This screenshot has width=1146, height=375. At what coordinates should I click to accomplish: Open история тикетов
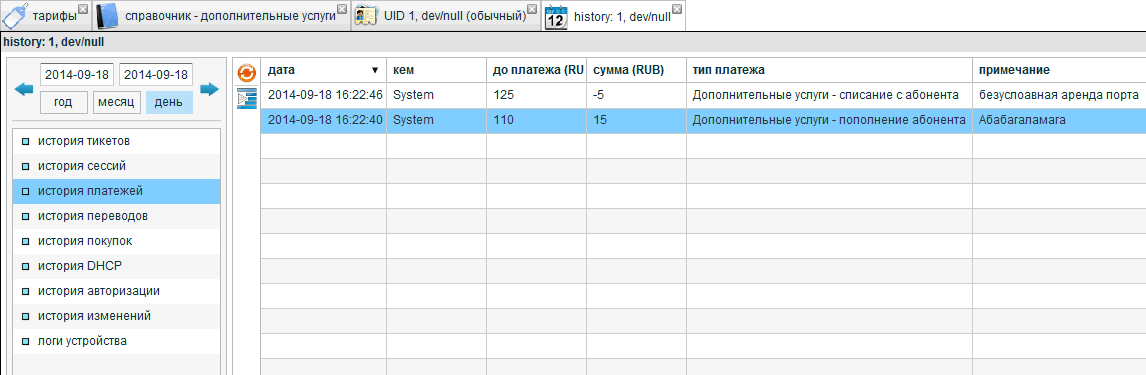point(117,141)
